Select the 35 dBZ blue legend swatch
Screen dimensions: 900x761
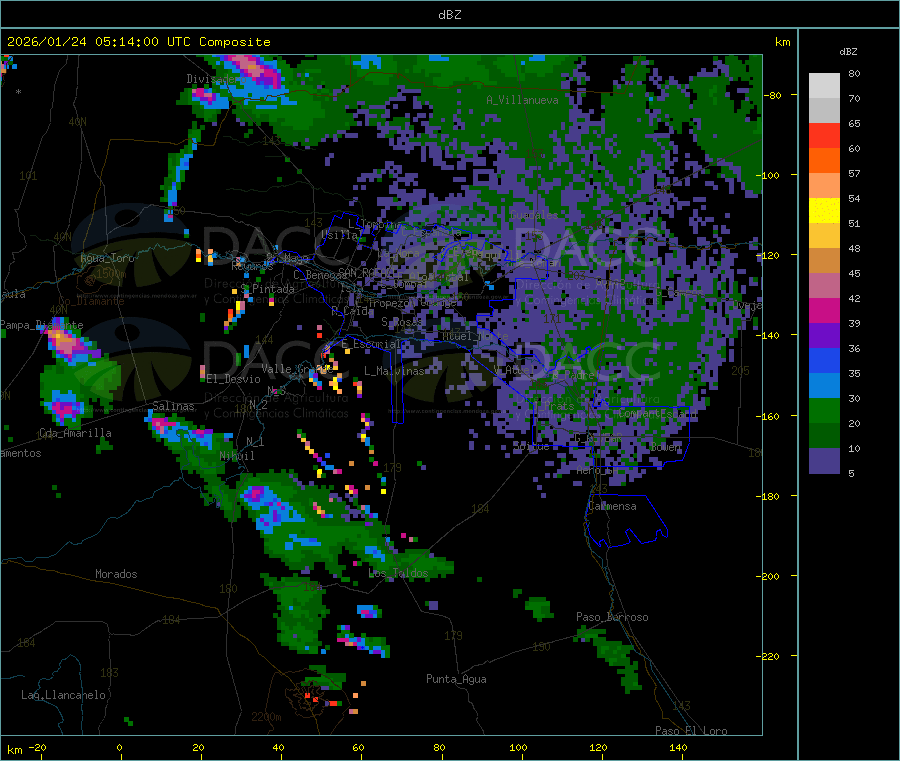coord(824,386)
